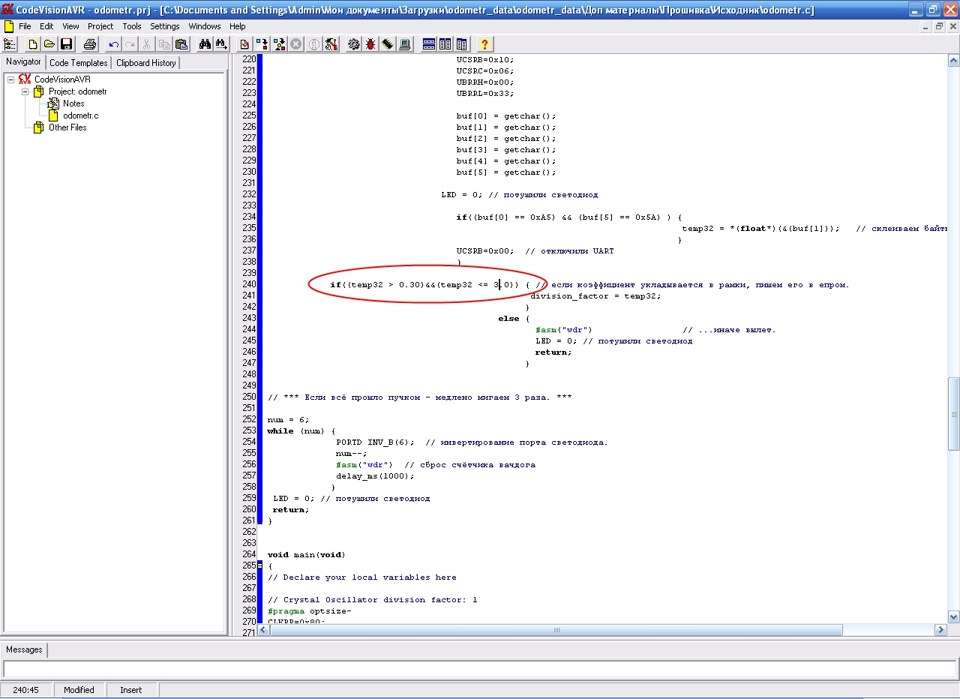The image size is (960, 699).
Task: Select Notes in the project tree
Action: 73,103
